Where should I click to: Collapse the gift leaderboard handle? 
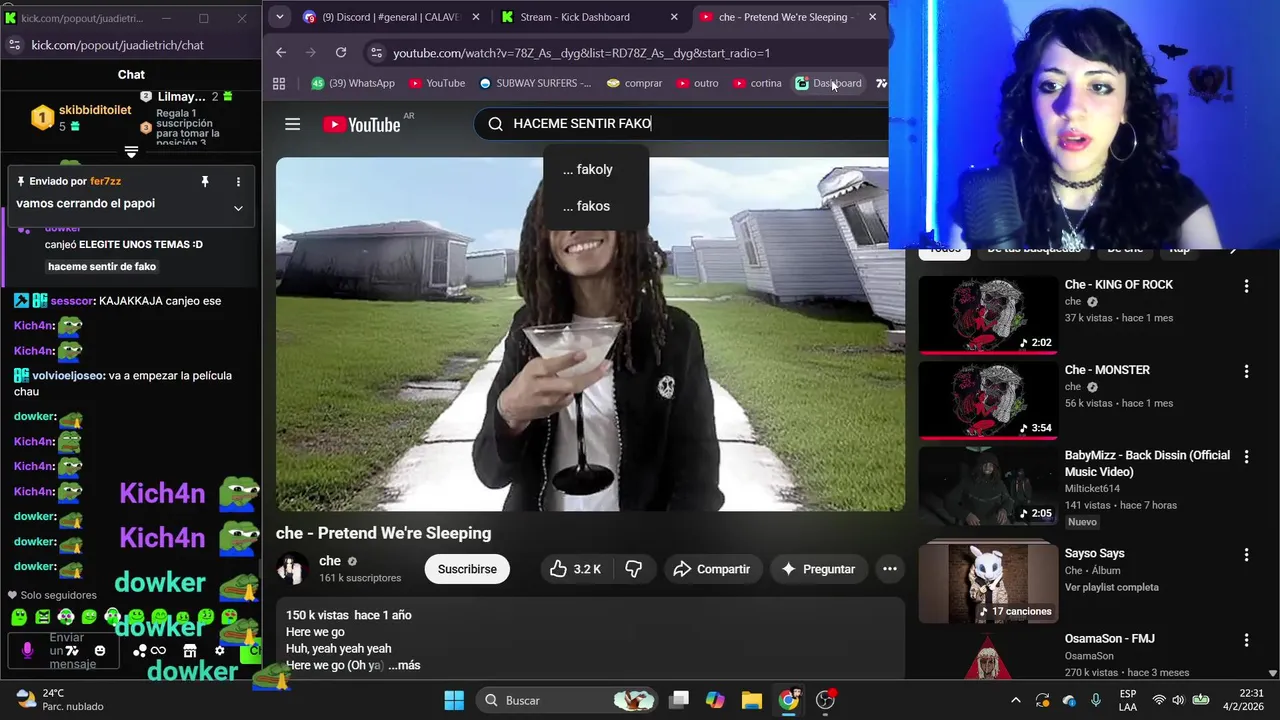coord(131,152)
